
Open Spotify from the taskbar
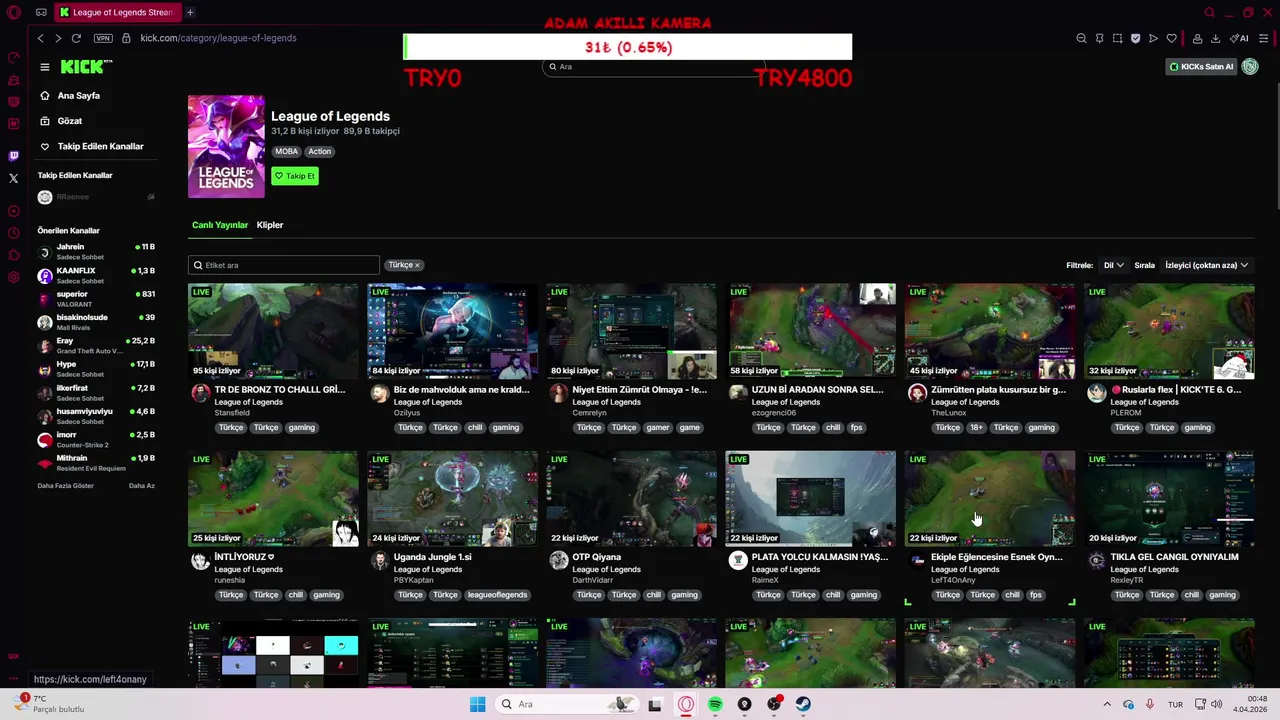coord(715,704)
